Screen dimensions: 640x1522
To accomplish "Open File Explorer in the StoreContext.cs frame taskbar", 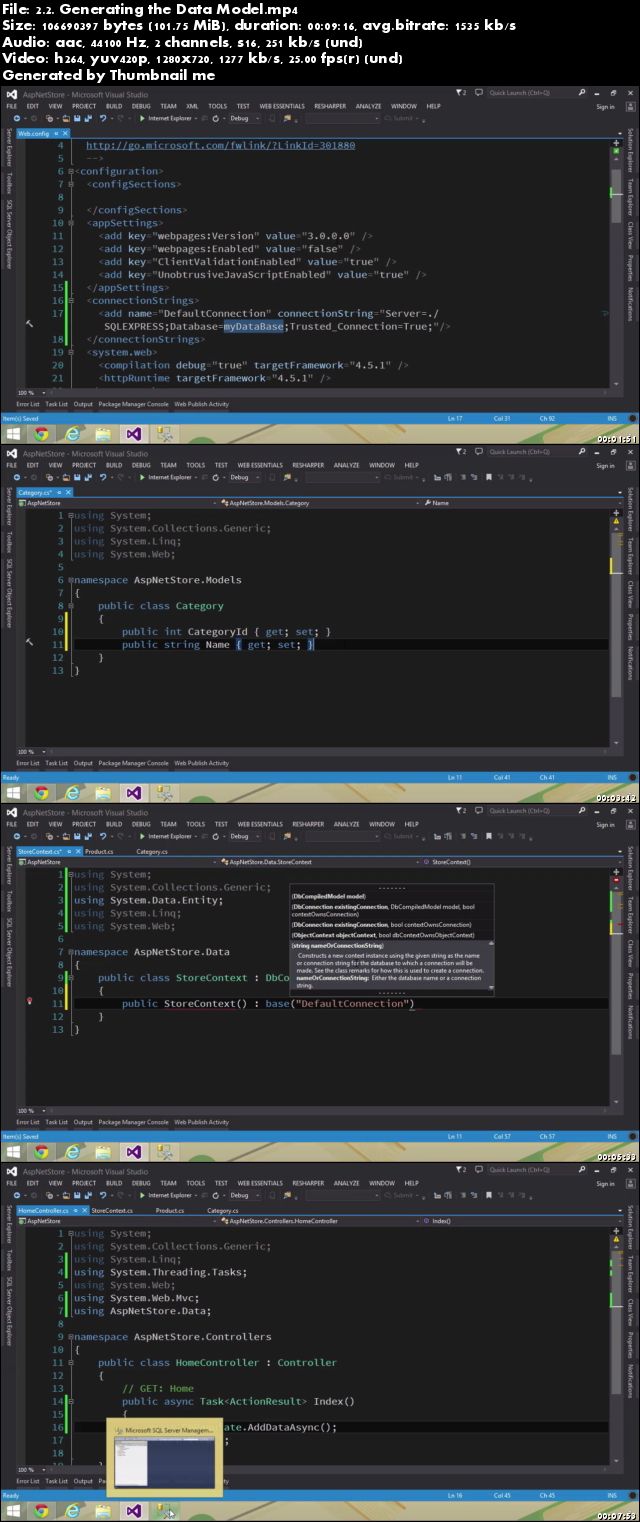I will click(x=103, y=1152).
